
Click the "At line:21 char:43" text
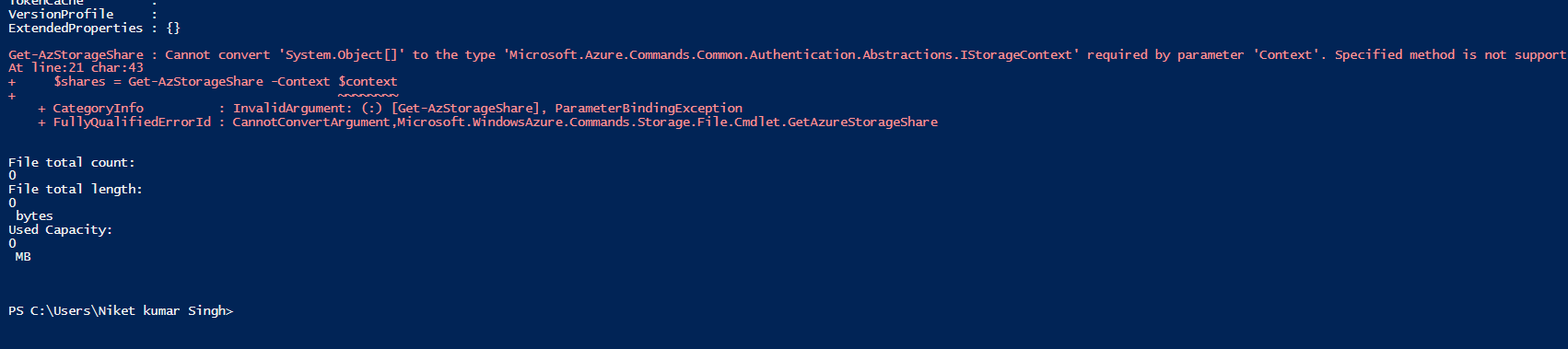[76, 68]
